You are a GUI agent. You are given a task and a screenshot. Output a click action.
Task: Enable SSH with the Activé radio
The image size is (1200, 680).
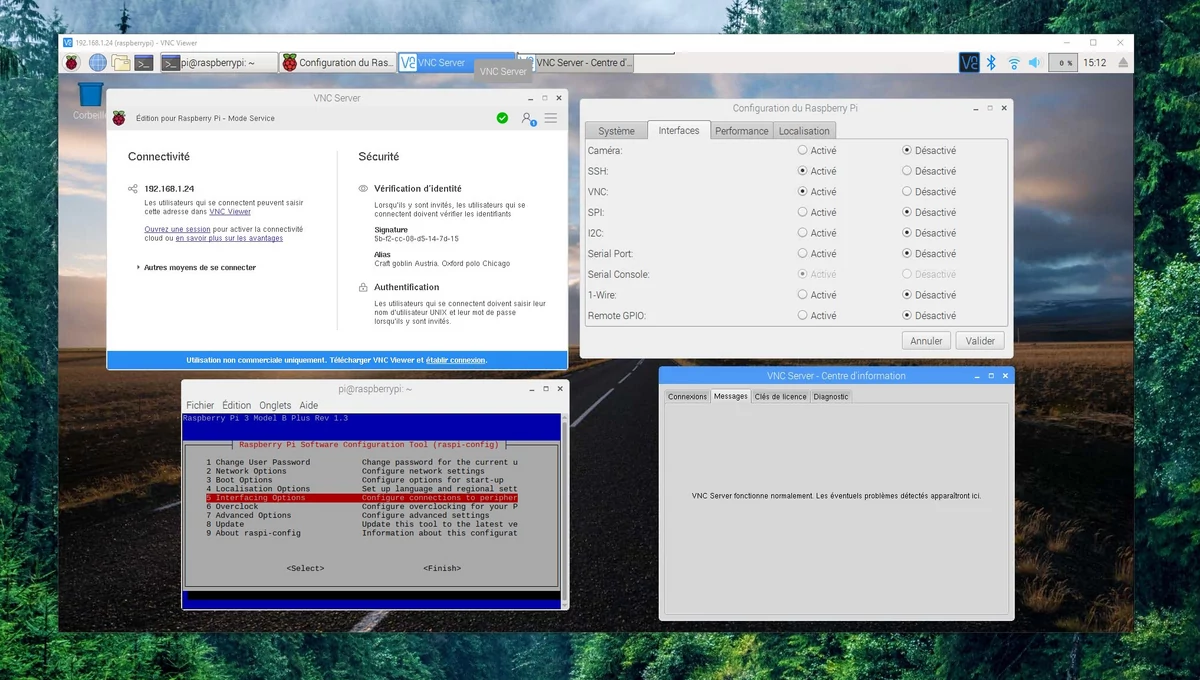(x=803, y=171)
